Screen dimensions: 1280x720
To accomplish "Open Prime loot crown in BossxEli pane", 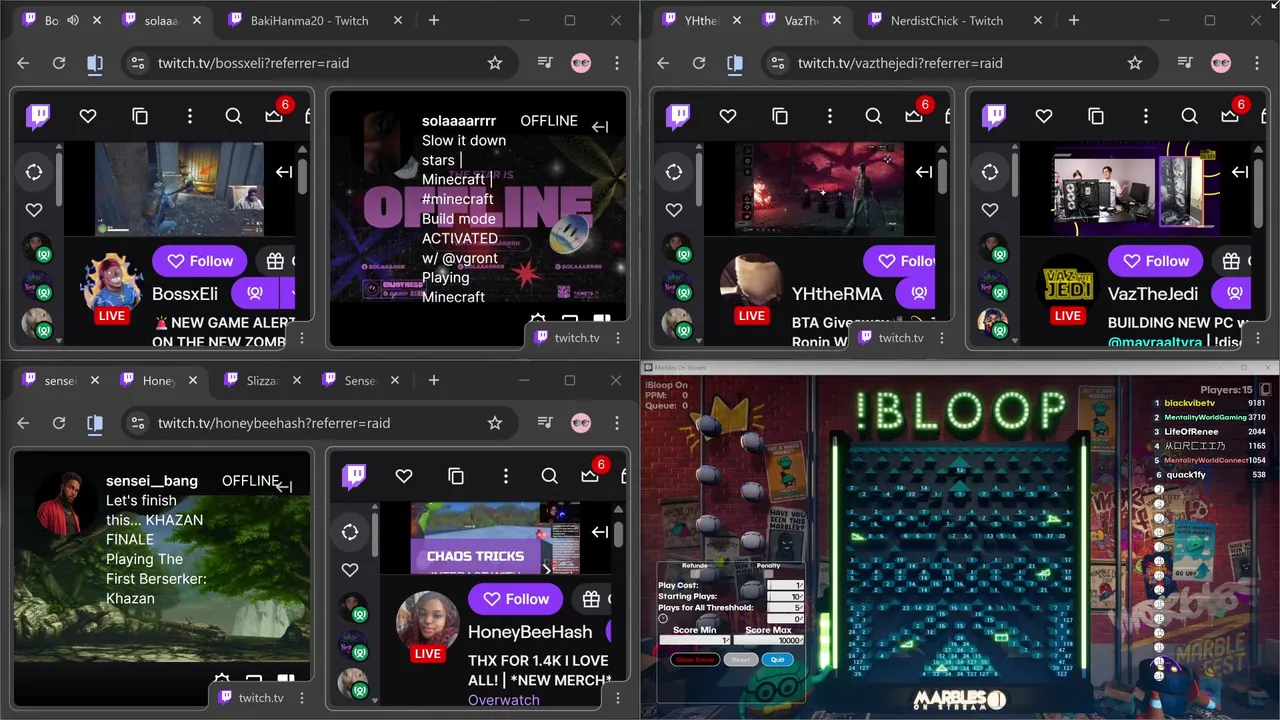I will point(275,115).
